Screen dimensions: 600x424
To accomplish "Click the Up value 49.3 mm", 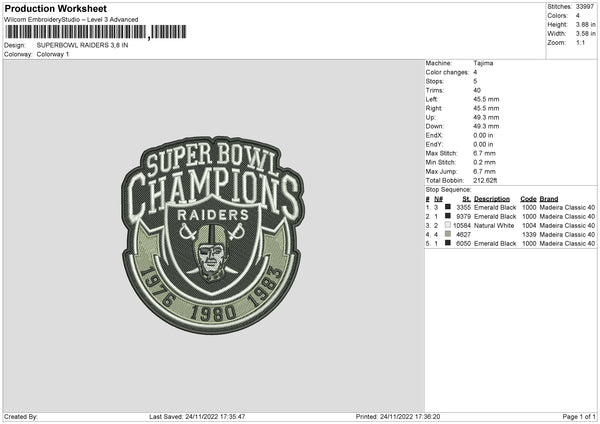I will (486, 117).
